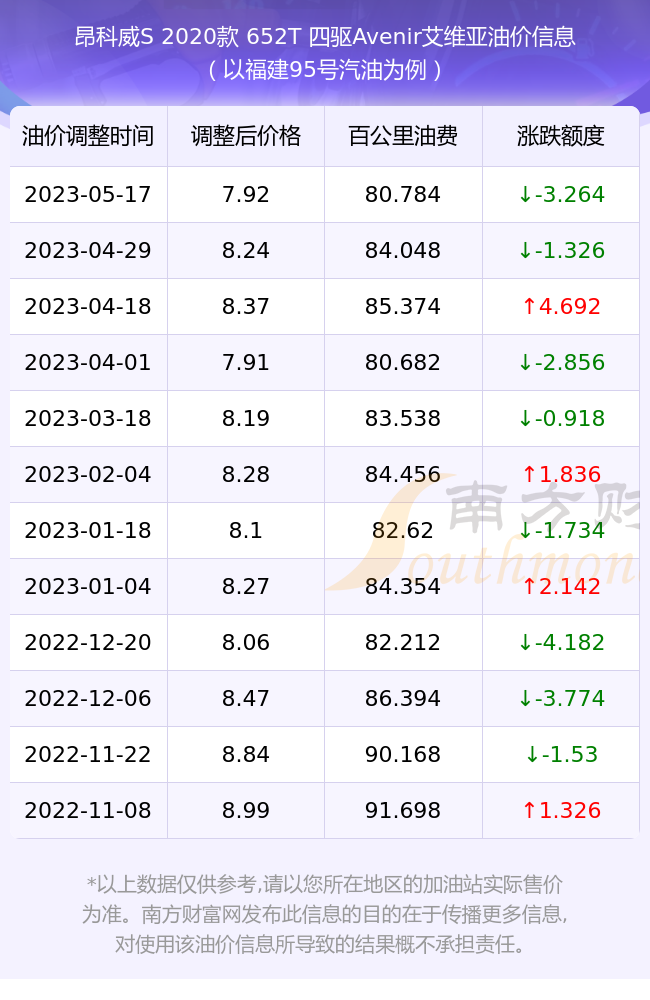Click the disclaimer text starting 以上数据仅供参考
The image size is (650, 1000).
point(325,914)
